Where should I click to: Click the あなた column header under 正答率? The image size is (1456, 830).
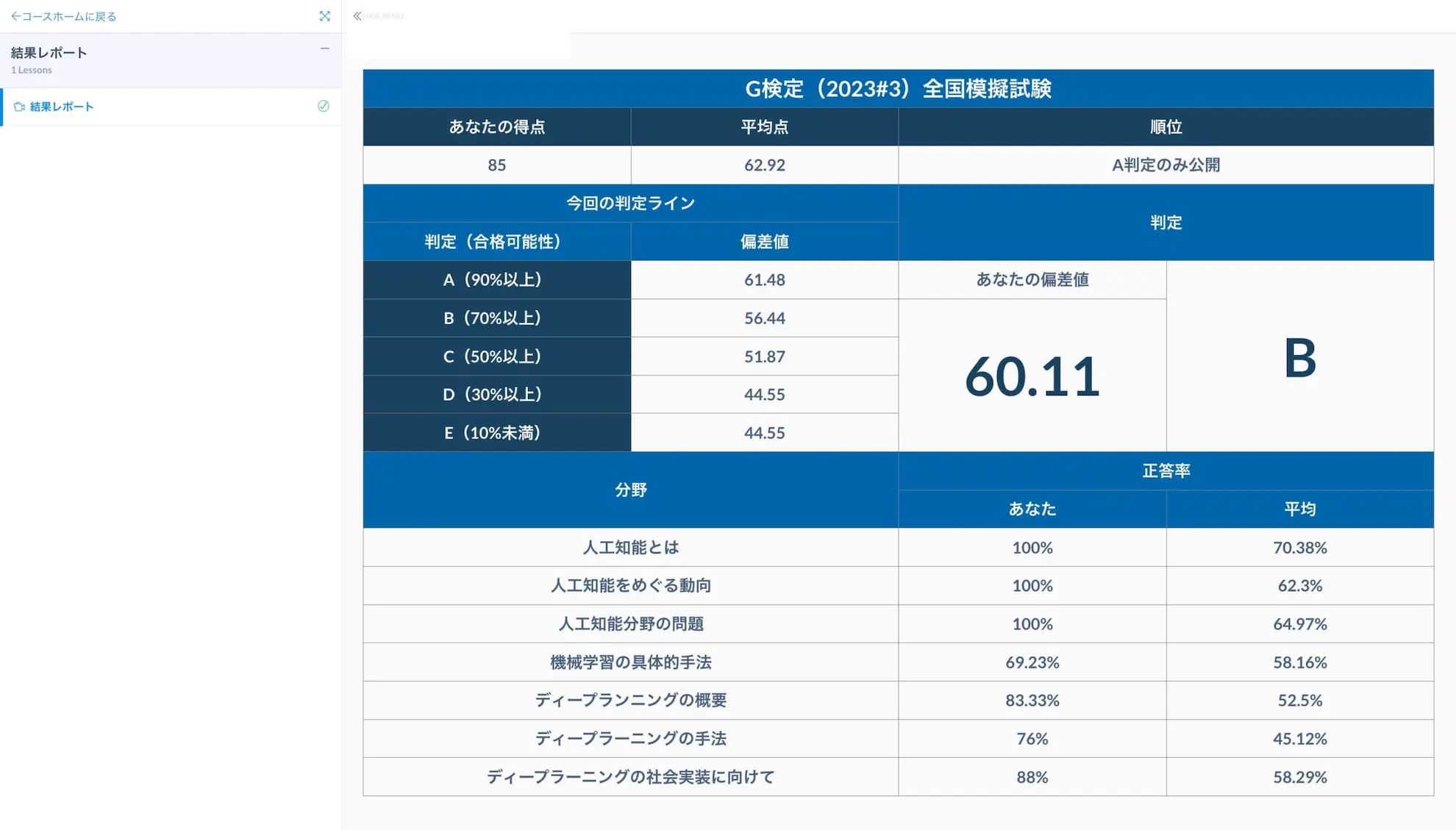[x=1032, y=509]
